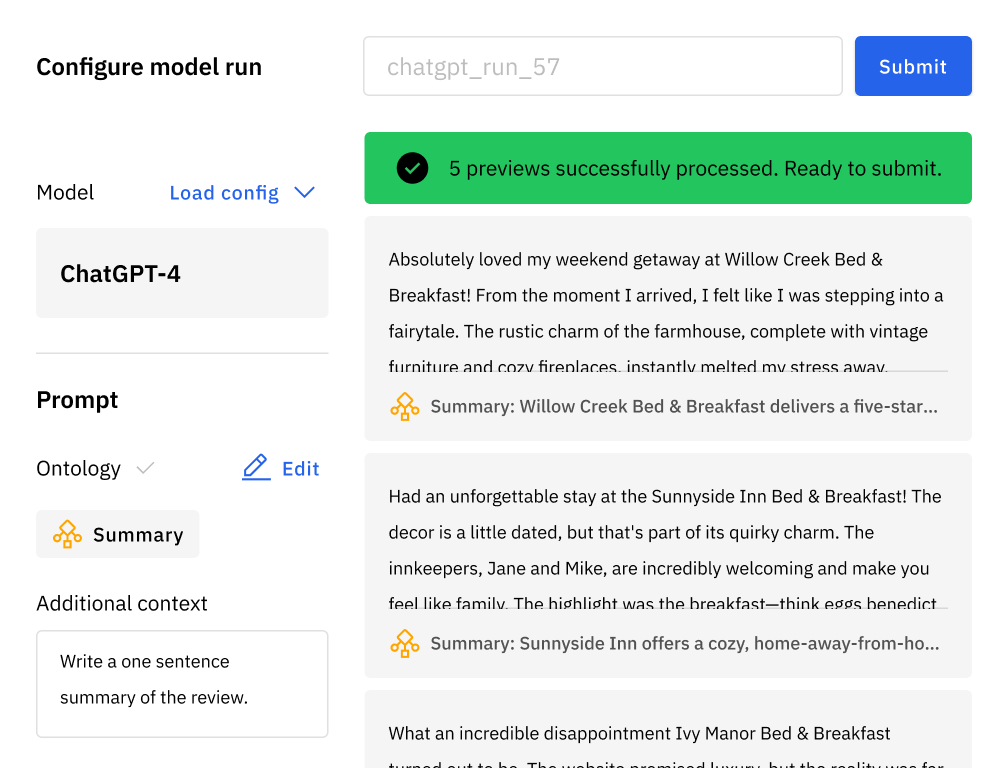Click the Willow Creek summary ontology icon

coord(404,407)
